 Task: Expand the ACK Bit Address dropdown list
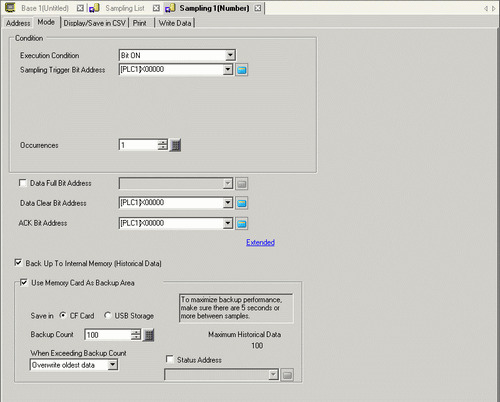(x=228, y=223)
